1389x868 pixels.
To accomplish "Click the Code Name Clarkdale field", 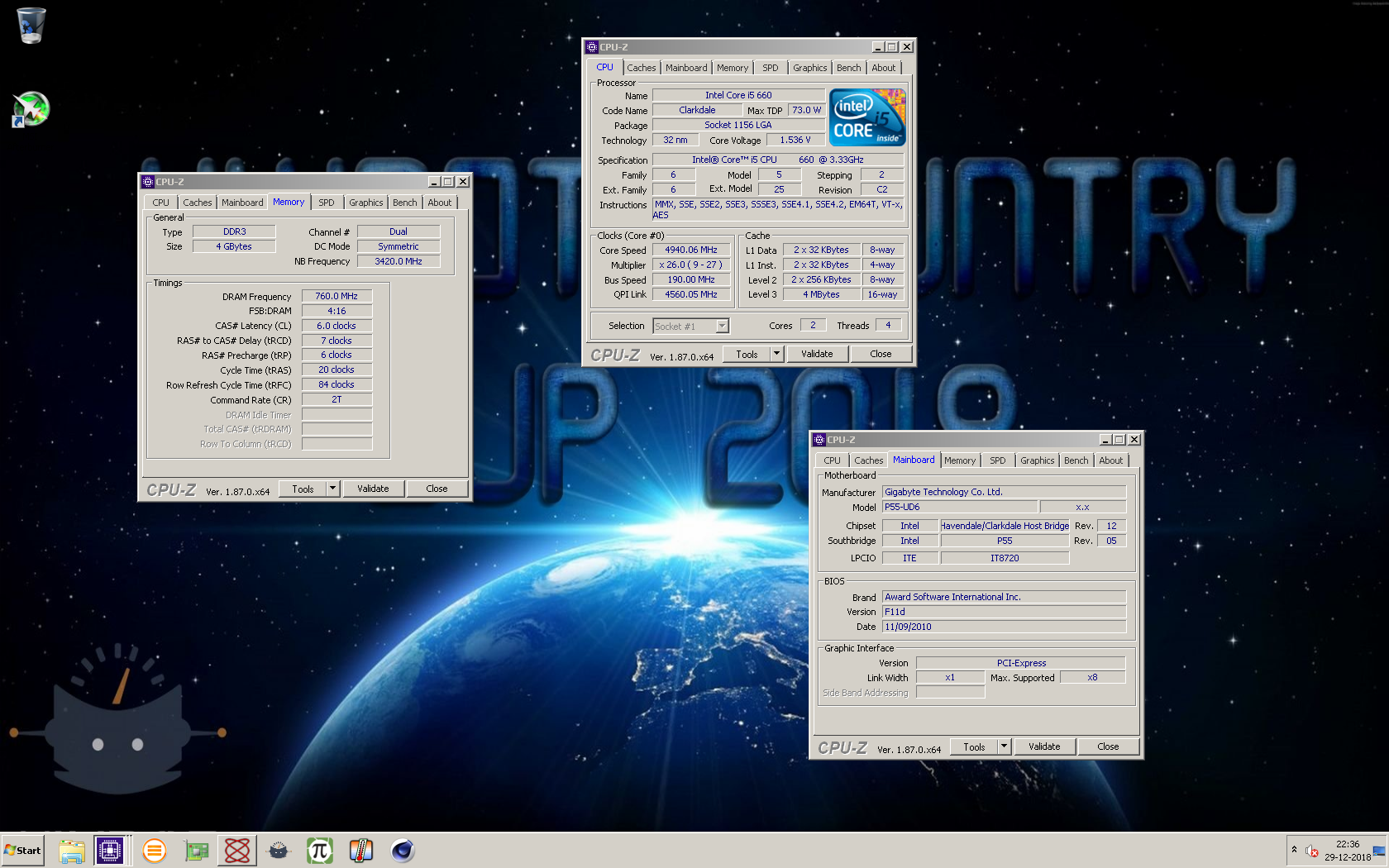I will pyautogui.click(x=697, y=110).
